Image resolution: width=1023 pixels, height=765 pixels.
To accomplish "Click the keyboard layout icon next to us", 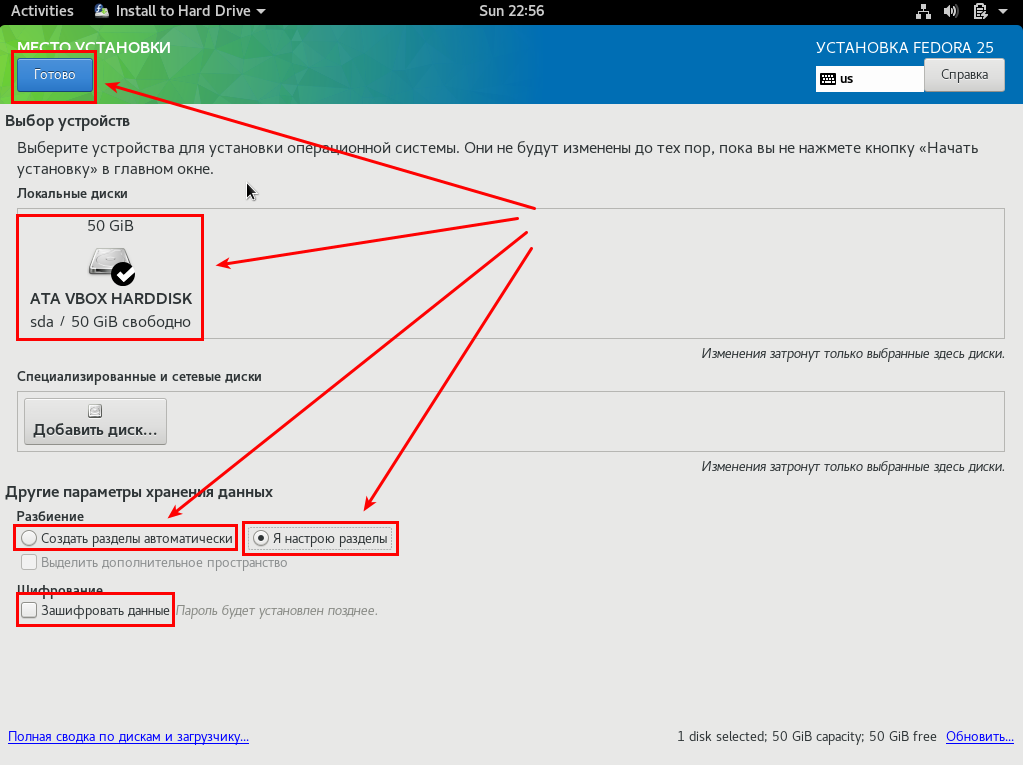I will tap(828, 79).
